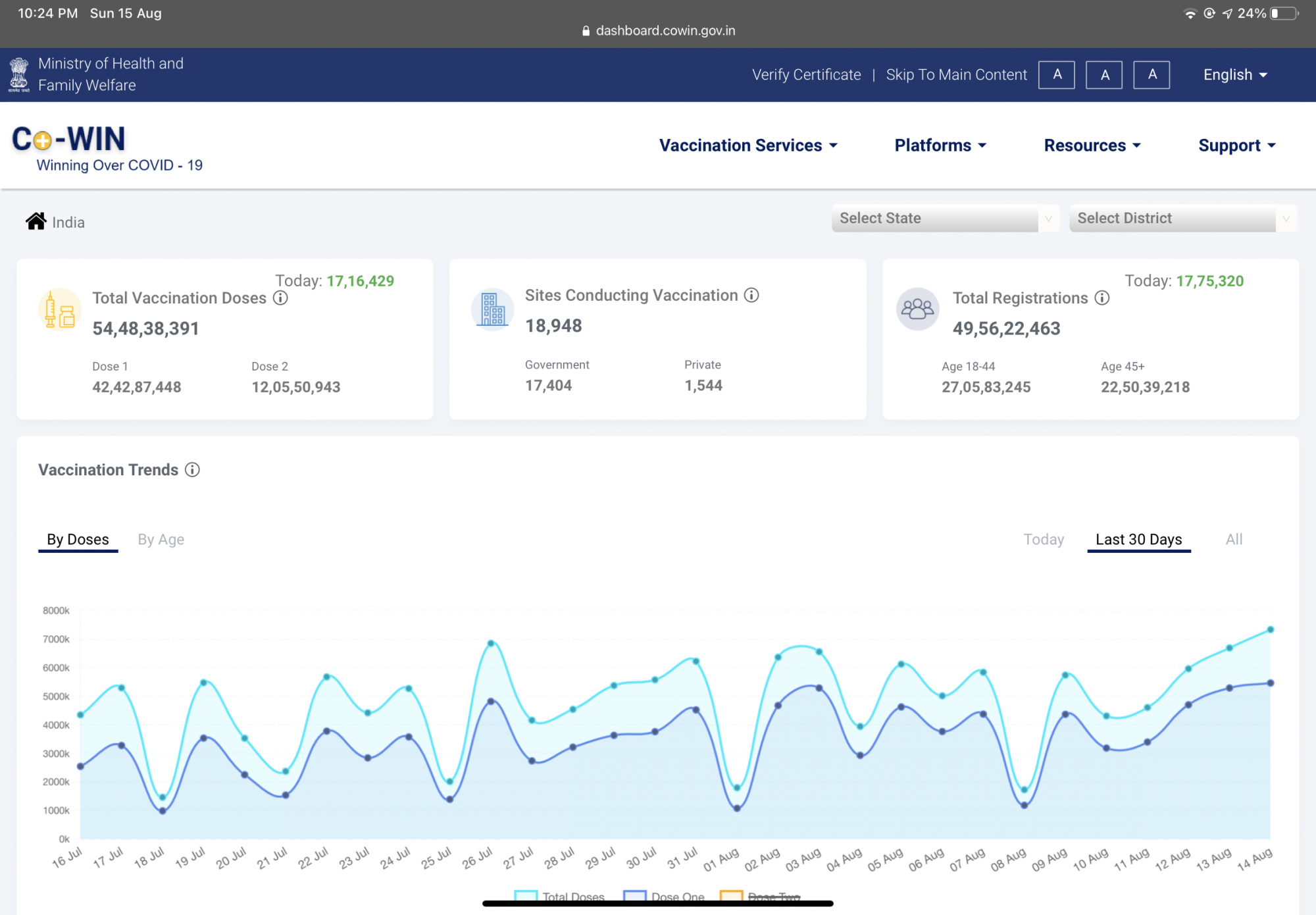This screenshot has width=1316, height=915.
Task: Click the Dose 2 value 12,05,50,943
Action: coord(296,387)
